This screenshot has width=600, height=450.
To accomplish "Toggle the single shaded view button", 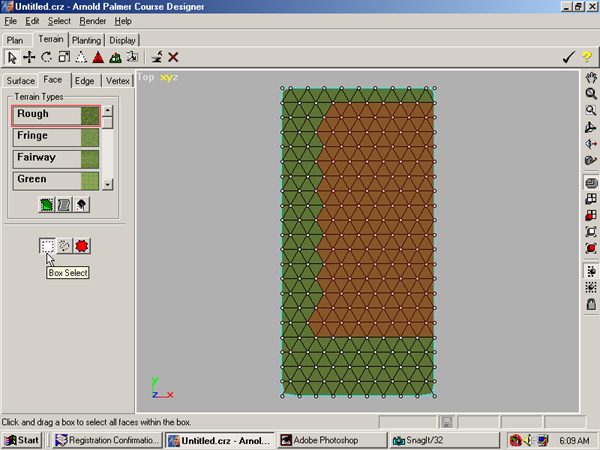I will pos(591,183).
